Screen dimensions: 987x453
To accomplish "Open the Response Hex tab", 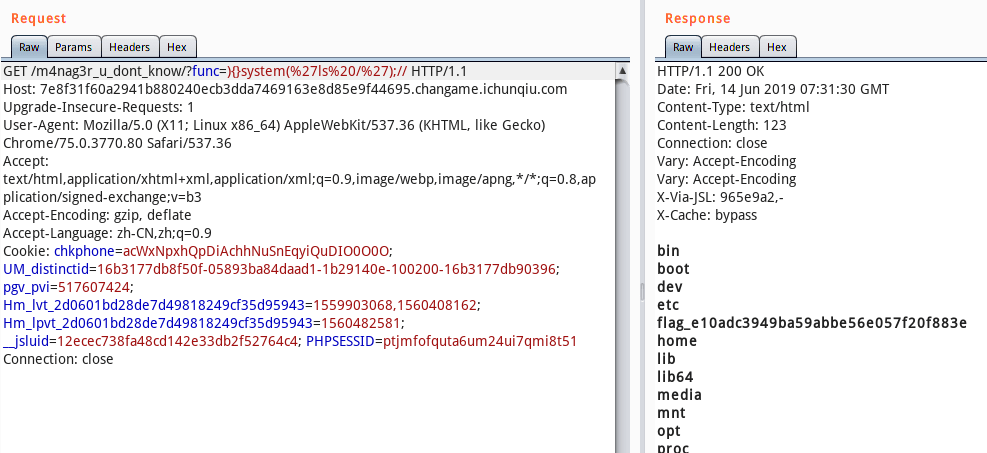I will click(777, 47).
